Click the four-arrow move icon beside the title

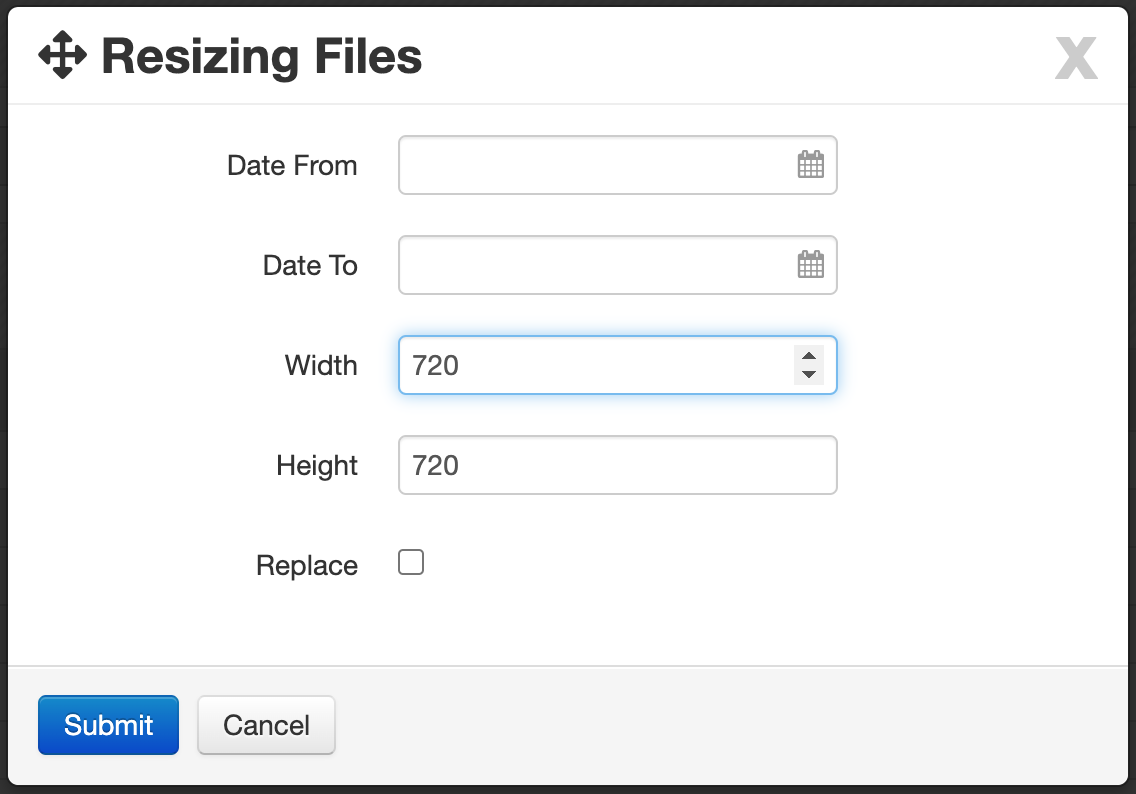pos(62,55)
